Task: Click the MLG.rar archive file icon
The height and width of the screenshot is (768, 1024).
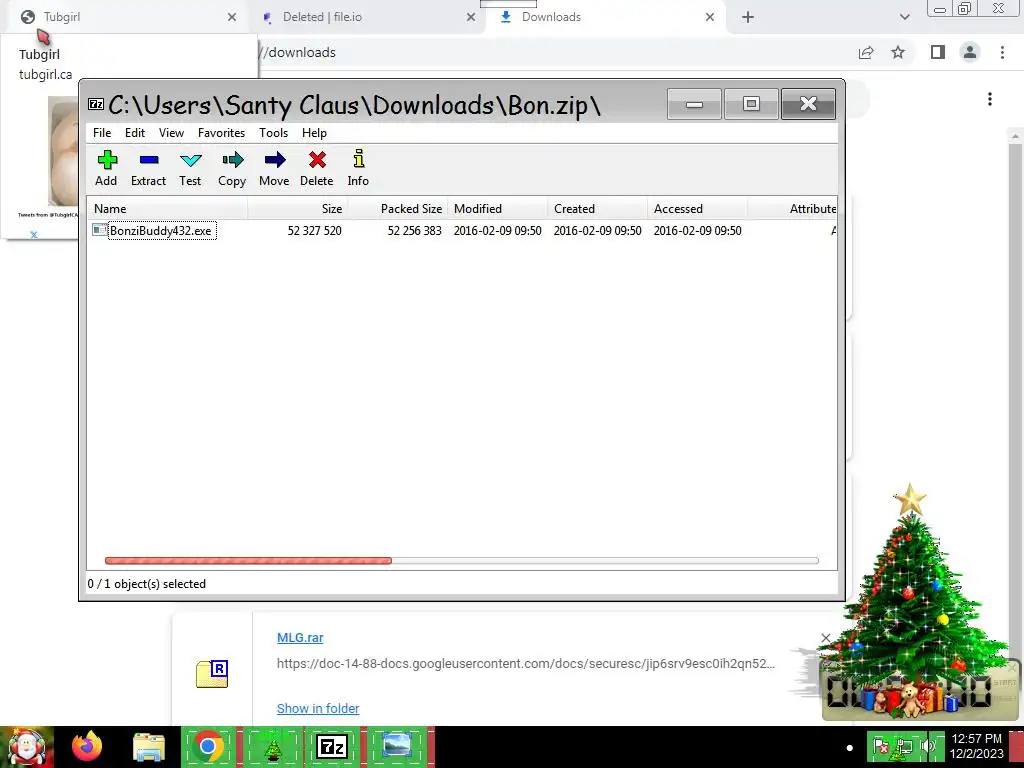Action: (212, 674)
